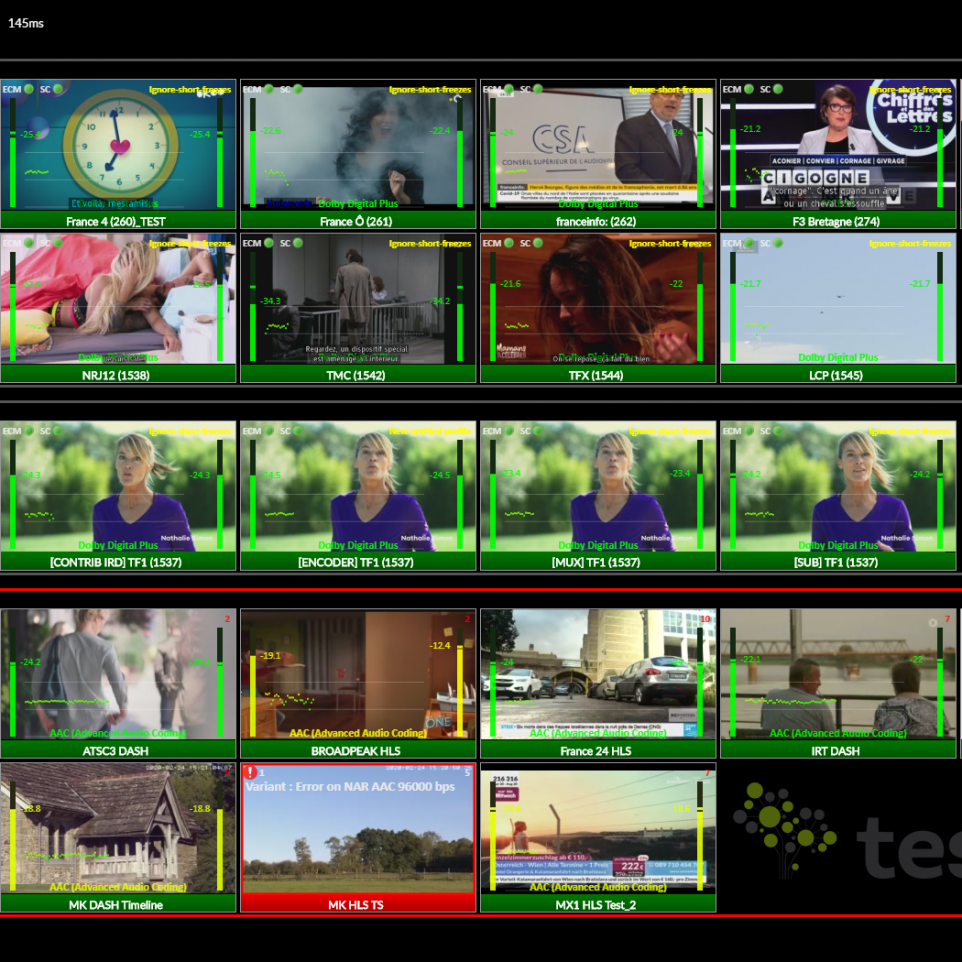
Task: Select the France 4 (260)_TEST title bar
Action: point(119,221)
